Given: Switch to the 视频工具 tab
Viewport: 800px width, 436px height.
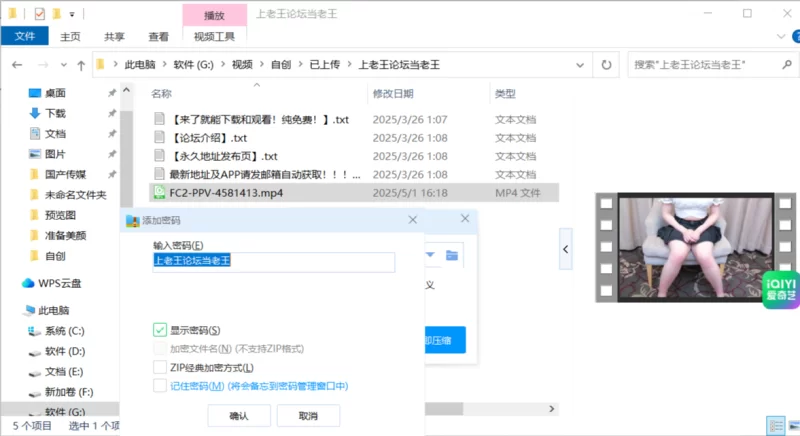Looking at the screenshot, I should (214, 36).
